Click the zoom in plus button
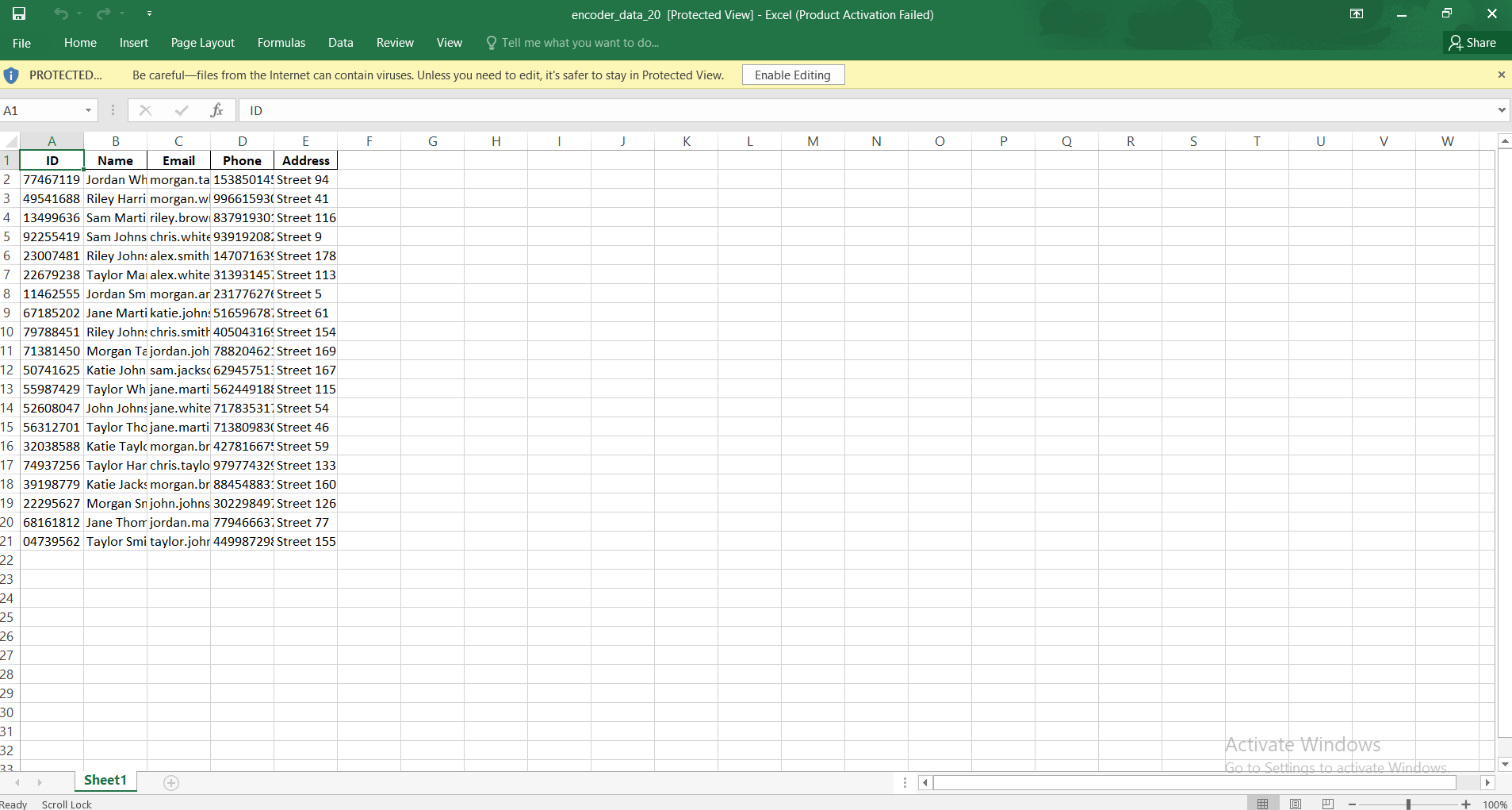Screen dimensions: 1512x810 tap(1466, 804)
